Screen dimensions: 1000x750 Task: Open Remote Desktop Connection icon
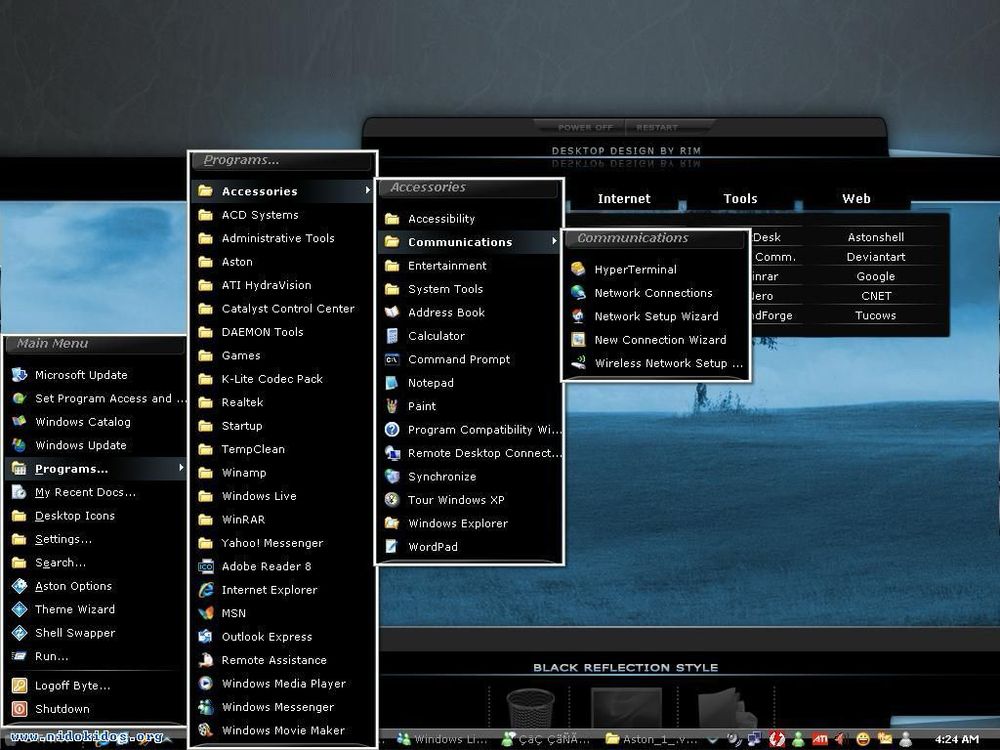coord(392,453)
